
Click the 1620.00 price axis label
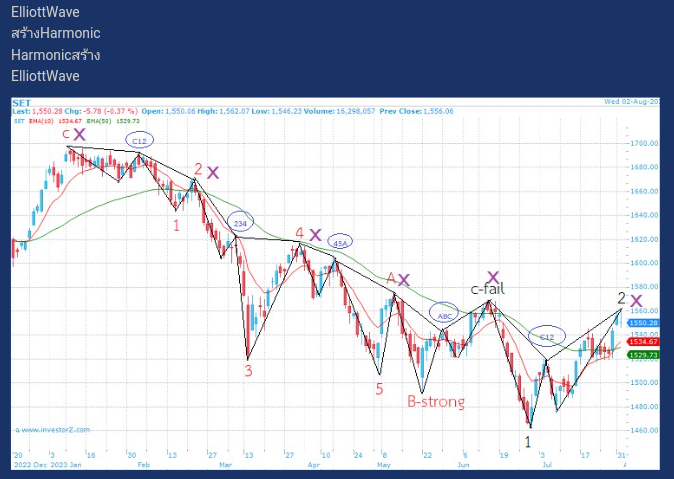point(644,239)
